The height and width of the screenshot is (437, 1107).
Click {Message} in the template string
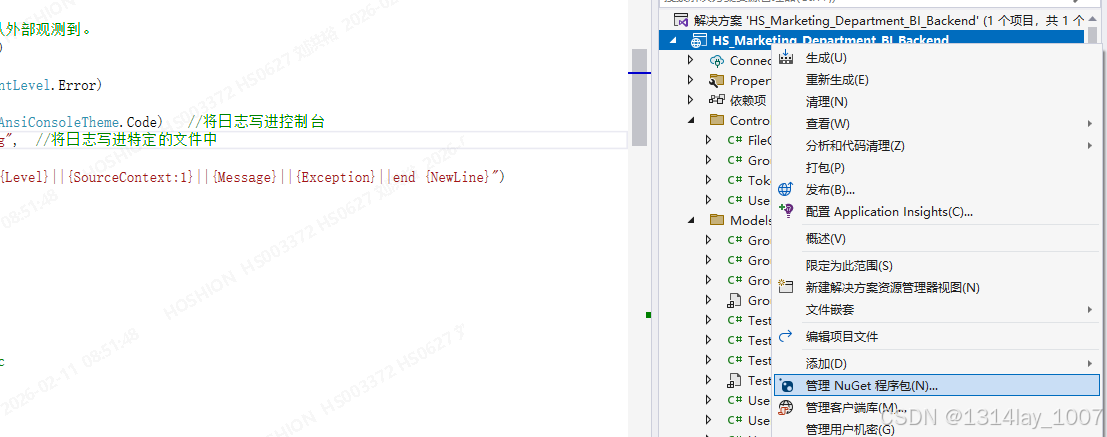pos(244,177)
